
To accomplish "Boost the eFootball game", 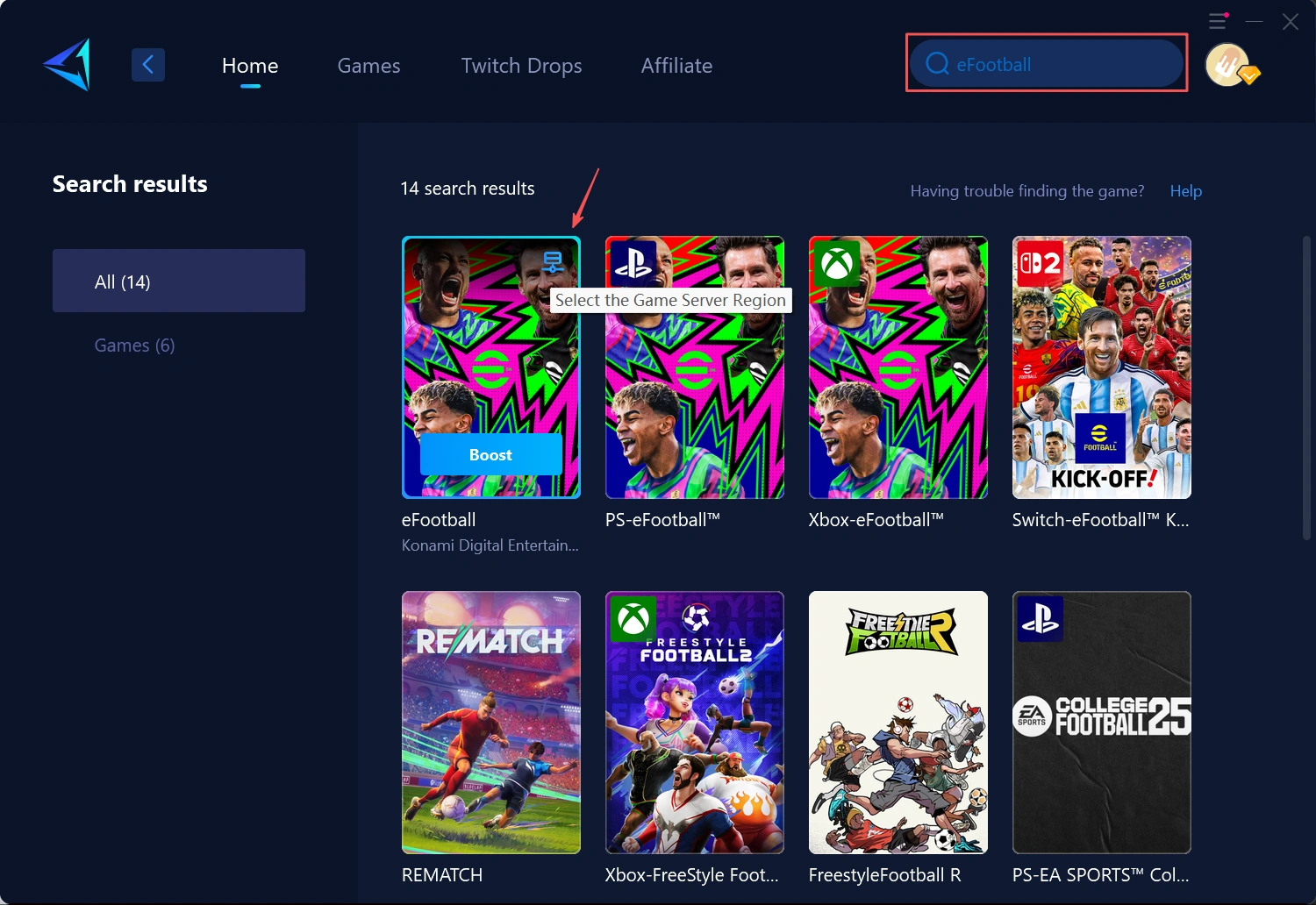I will click(x=491, y=454).
